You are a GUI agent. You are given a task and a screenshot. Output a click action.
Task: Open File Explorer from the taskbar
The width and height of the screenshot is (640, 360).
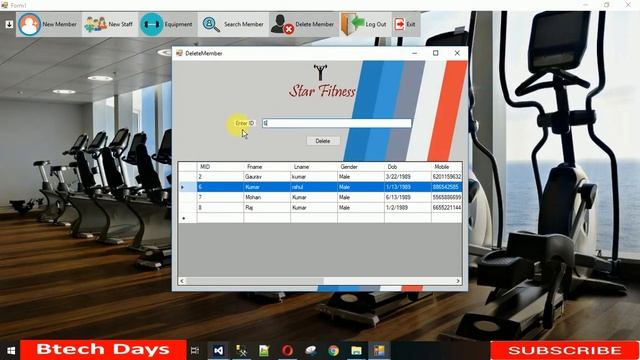pyautogui.click(x=356, y=351)
